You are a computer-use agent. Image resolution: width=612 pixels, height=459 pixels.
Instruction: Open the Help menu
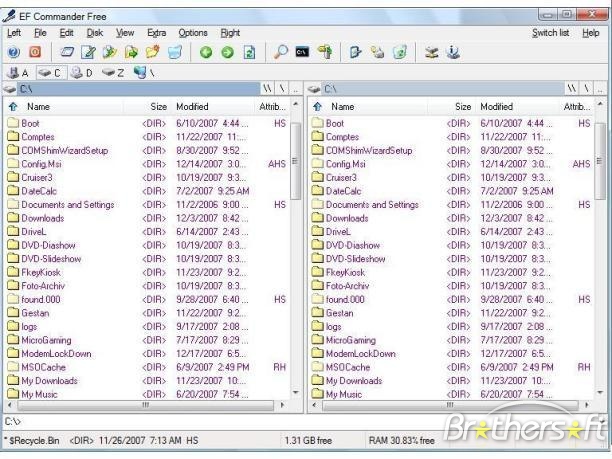click(x=591, y=33)
